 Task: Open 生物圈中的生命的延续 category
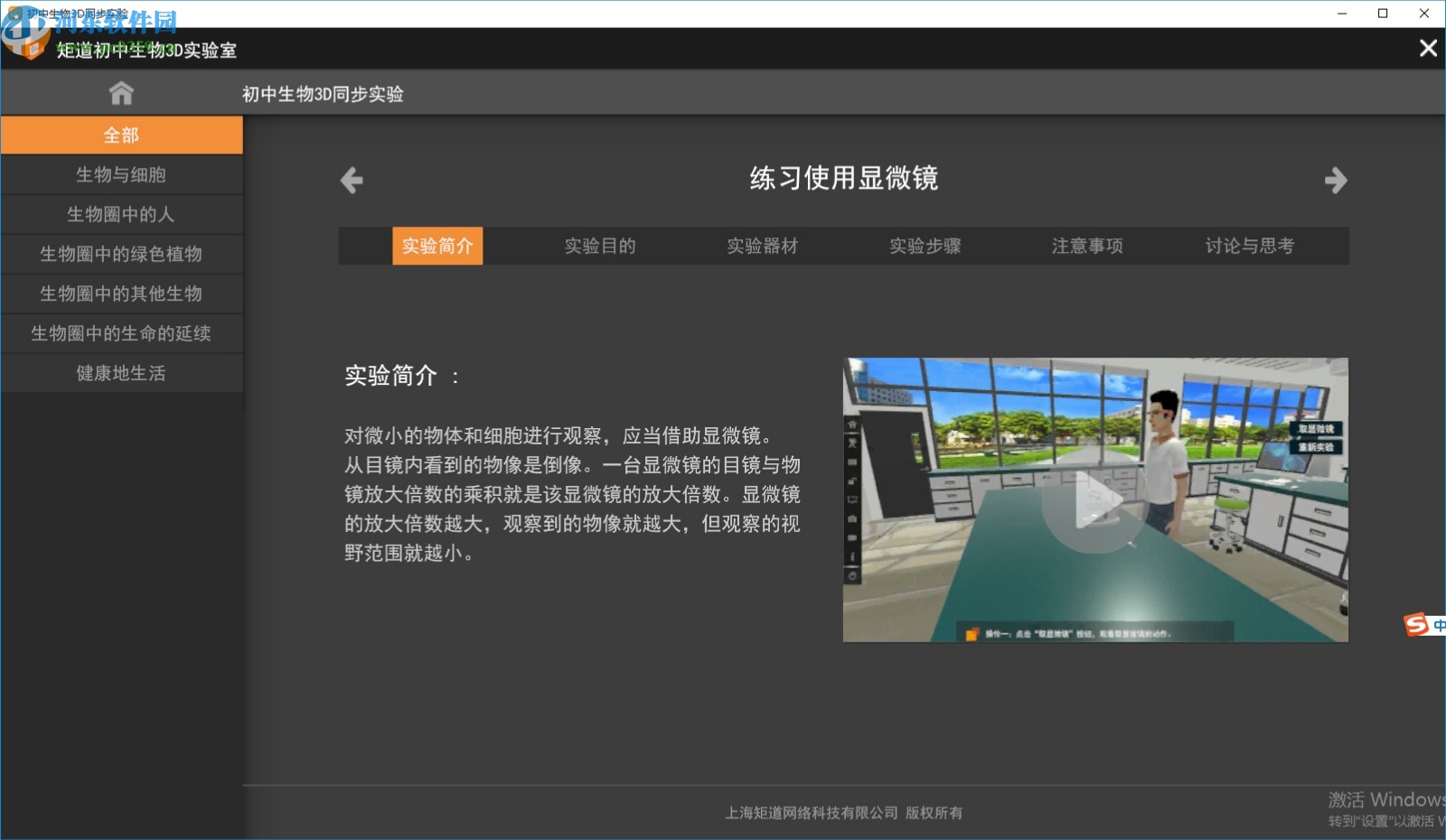(x=121, y=334)
